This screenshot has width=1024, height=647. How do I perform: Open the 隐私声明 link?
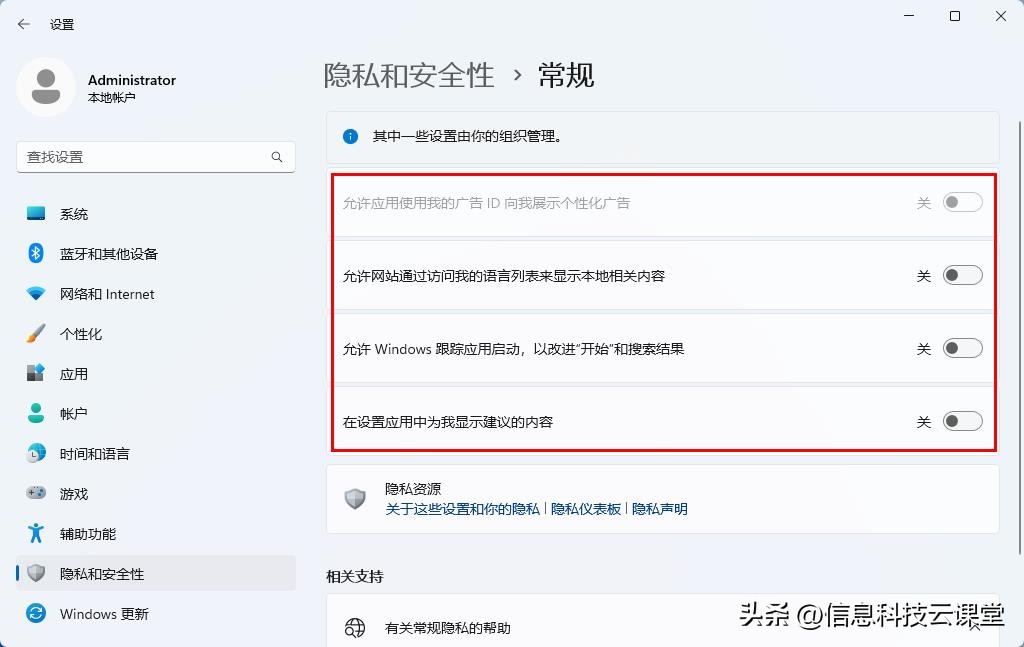pos(662,509)
